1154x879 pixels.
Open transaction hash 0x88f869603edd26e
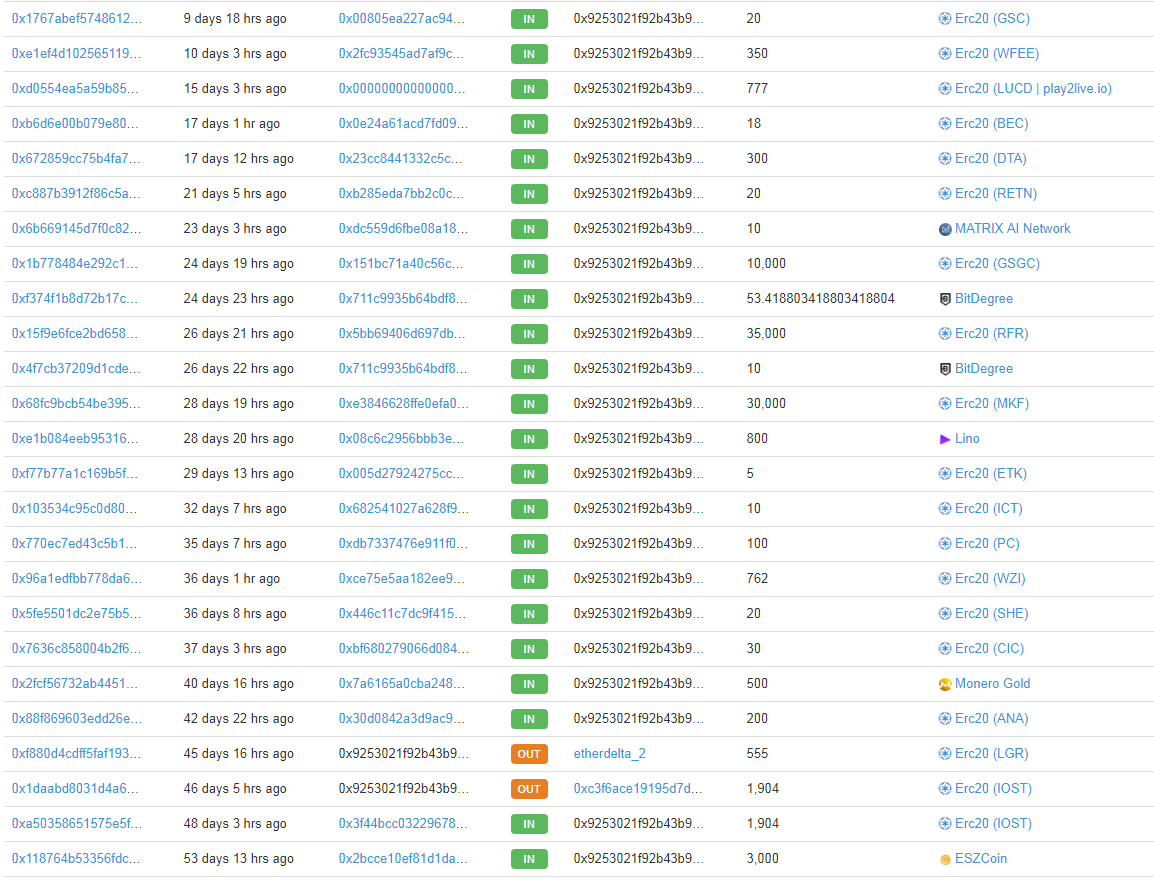(77, 719)
